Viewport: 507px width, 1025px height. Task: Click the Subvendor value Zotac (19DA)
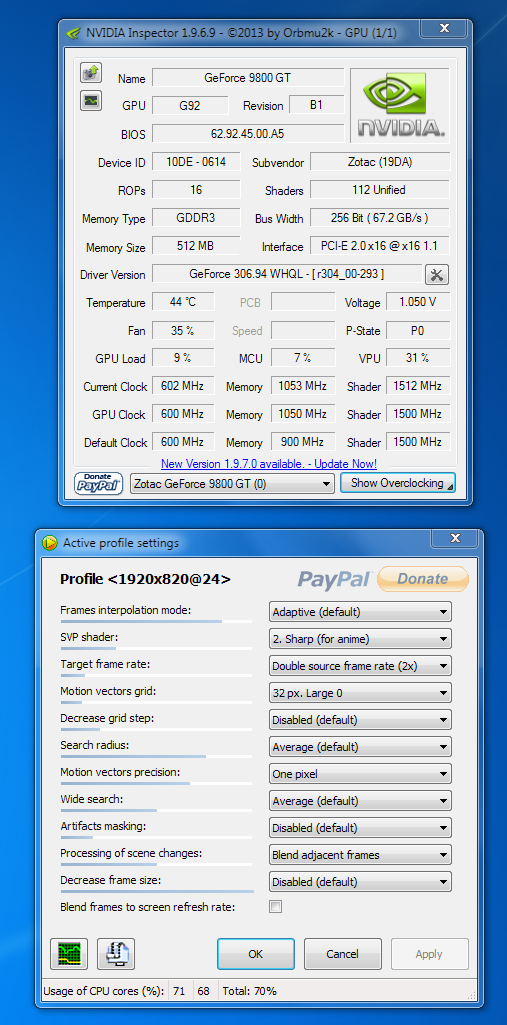click(380, 161)
